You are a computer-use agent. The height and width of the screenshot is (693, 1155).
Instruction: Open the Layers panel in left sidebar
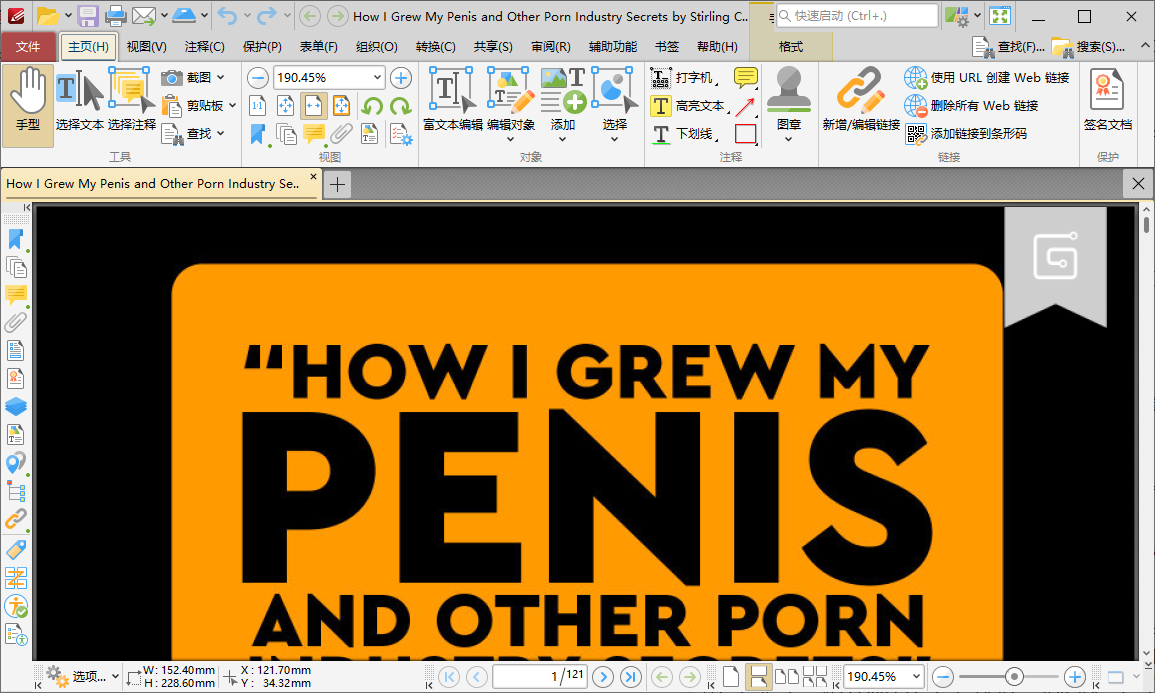click(x=16, y=407)
